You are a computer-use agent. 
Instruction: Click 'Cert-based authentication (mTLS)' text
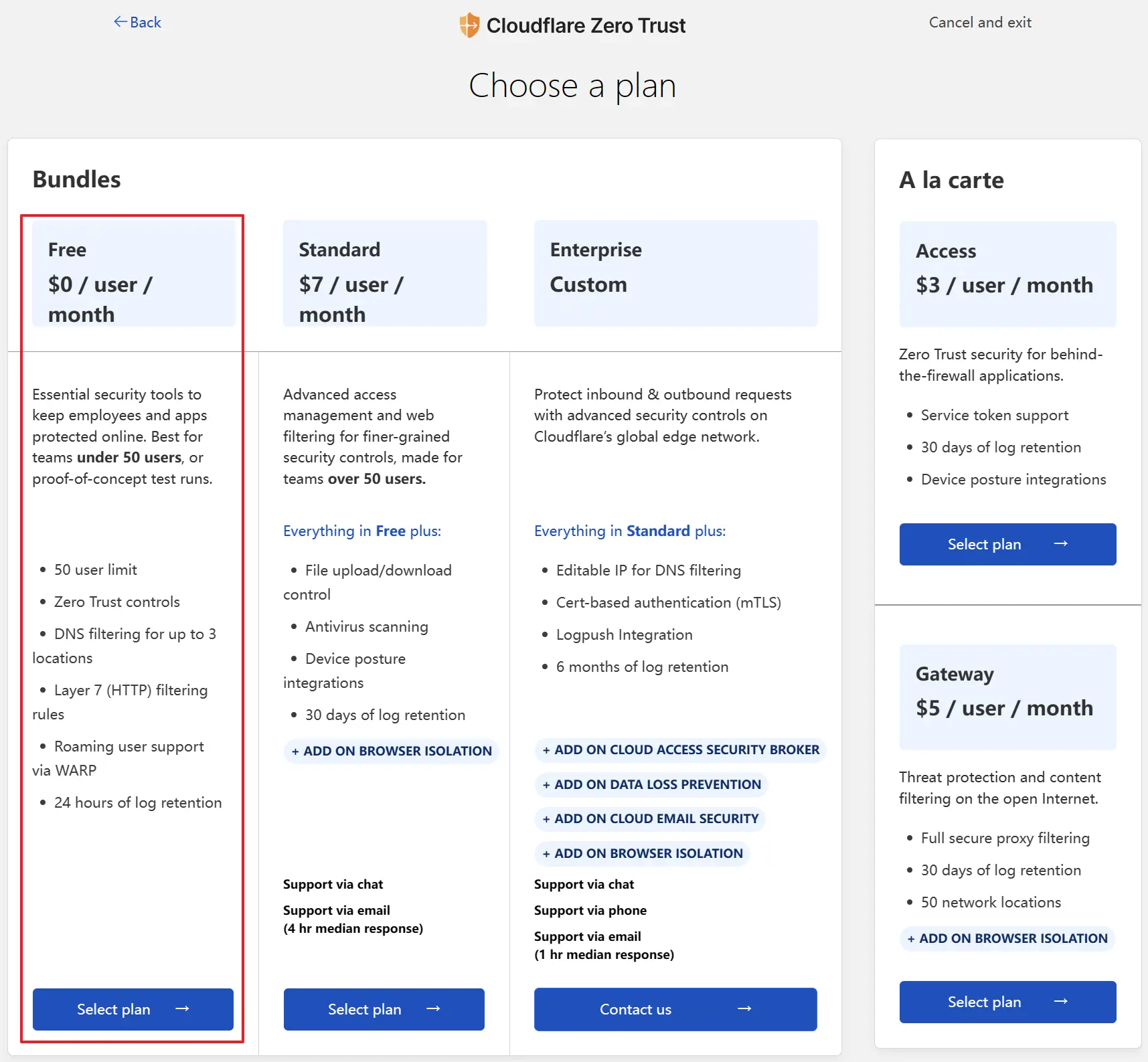(669, 602)
